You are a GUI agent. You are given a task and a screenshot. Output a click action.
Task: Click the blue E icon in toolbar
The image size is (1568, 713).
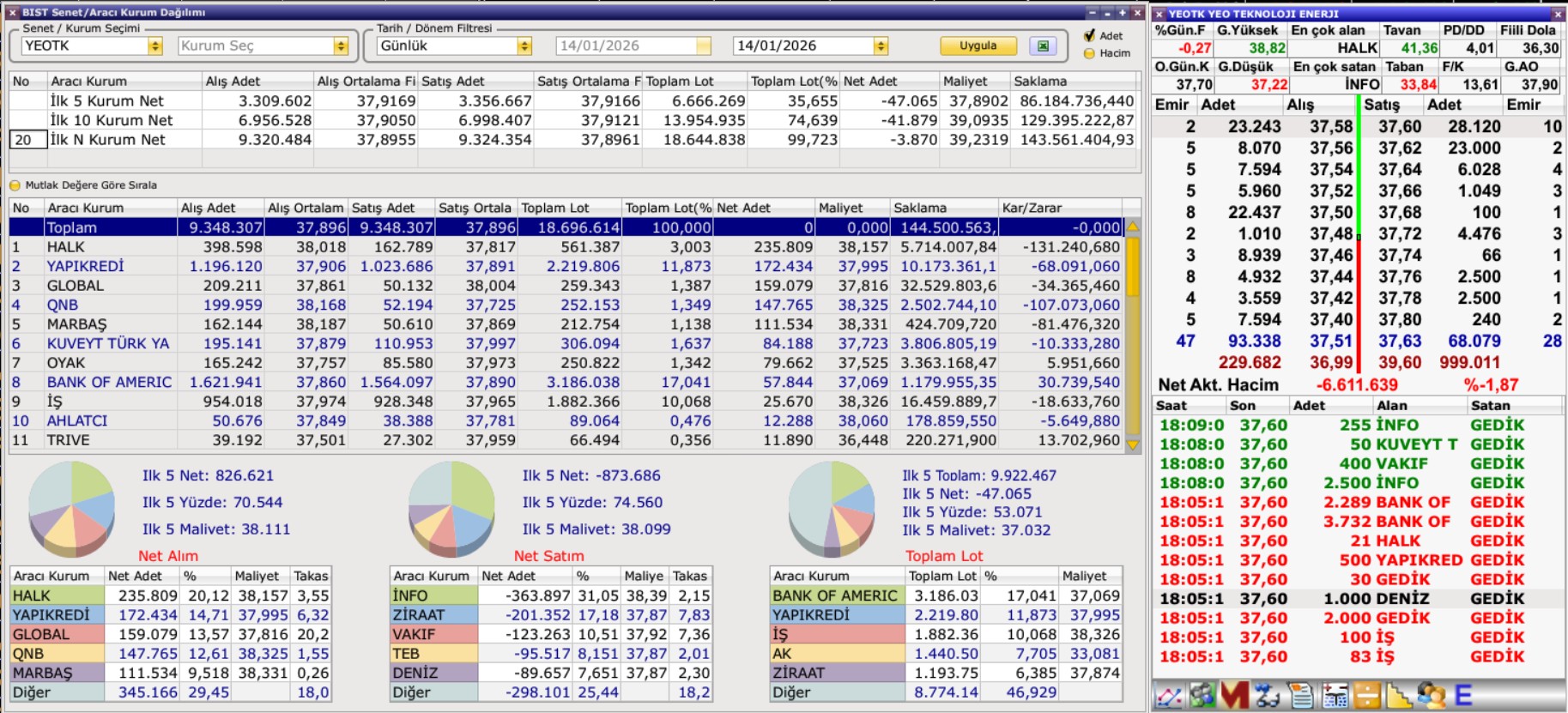(1463, 696)
